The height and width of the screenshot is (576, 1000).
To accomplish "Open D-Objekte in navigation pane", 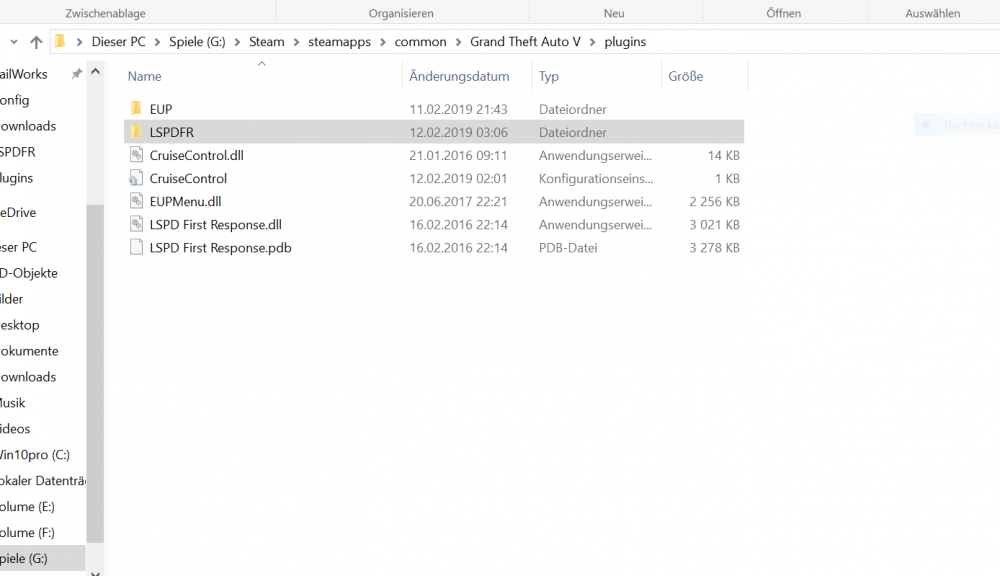I will click(29, 273).
